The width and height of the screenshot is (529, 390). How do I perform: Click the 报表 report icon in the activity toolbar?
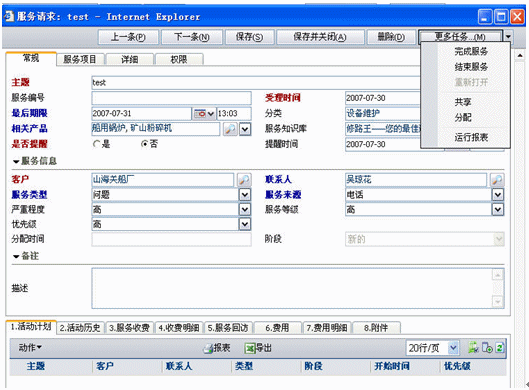click(x=208, y=348)
